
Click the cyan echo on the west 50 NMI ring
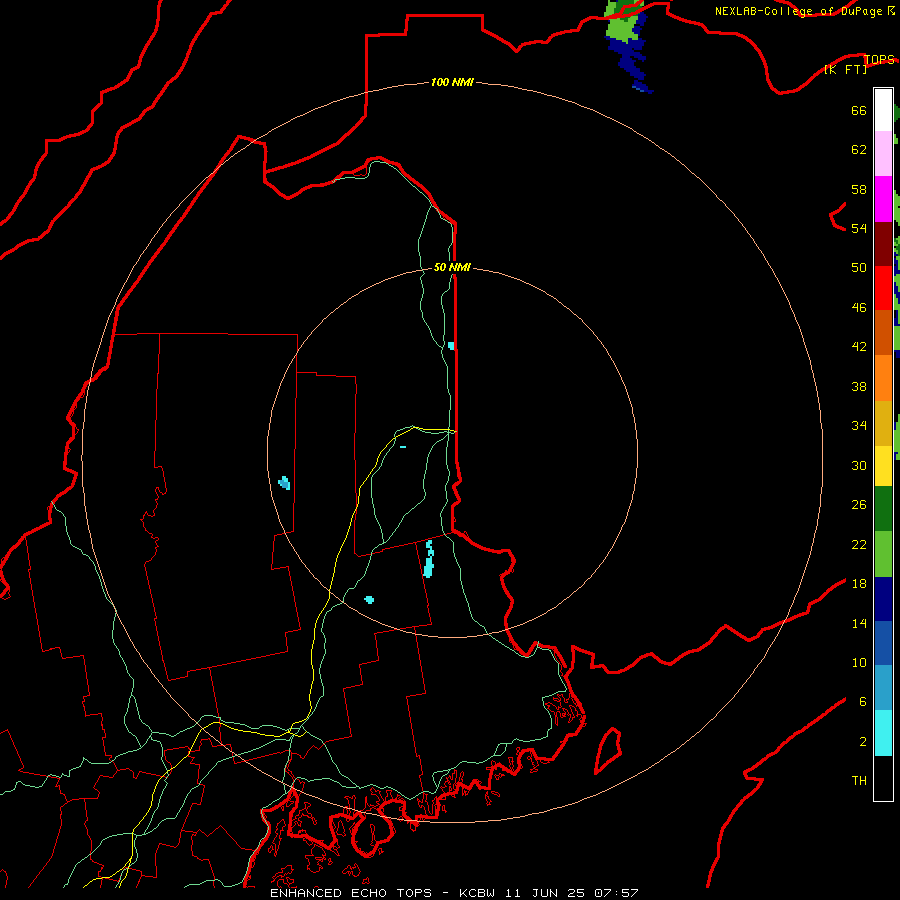(x=284, y=483)
